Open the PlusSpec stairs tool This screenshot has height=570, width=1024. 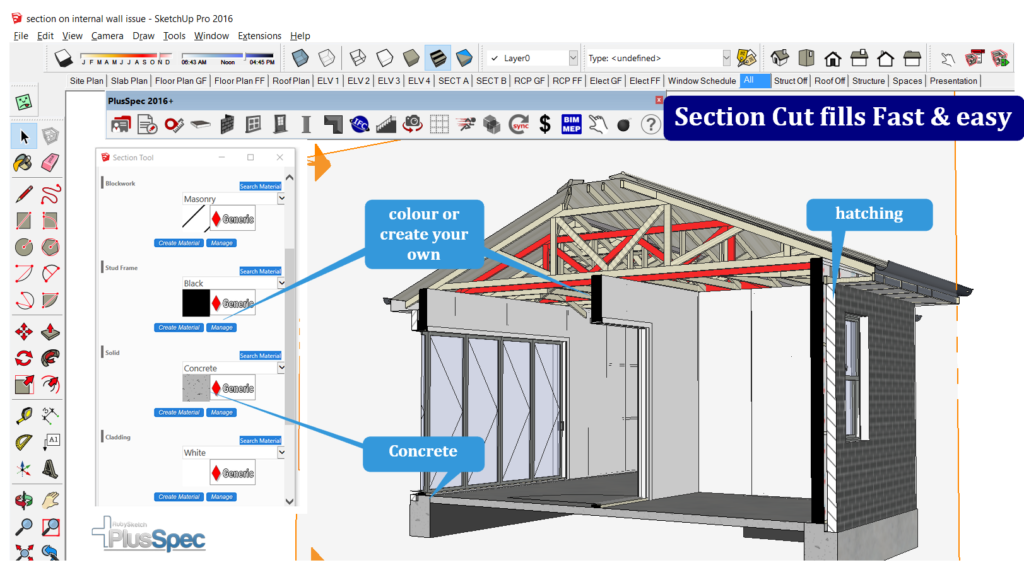[x=386, y=124]
